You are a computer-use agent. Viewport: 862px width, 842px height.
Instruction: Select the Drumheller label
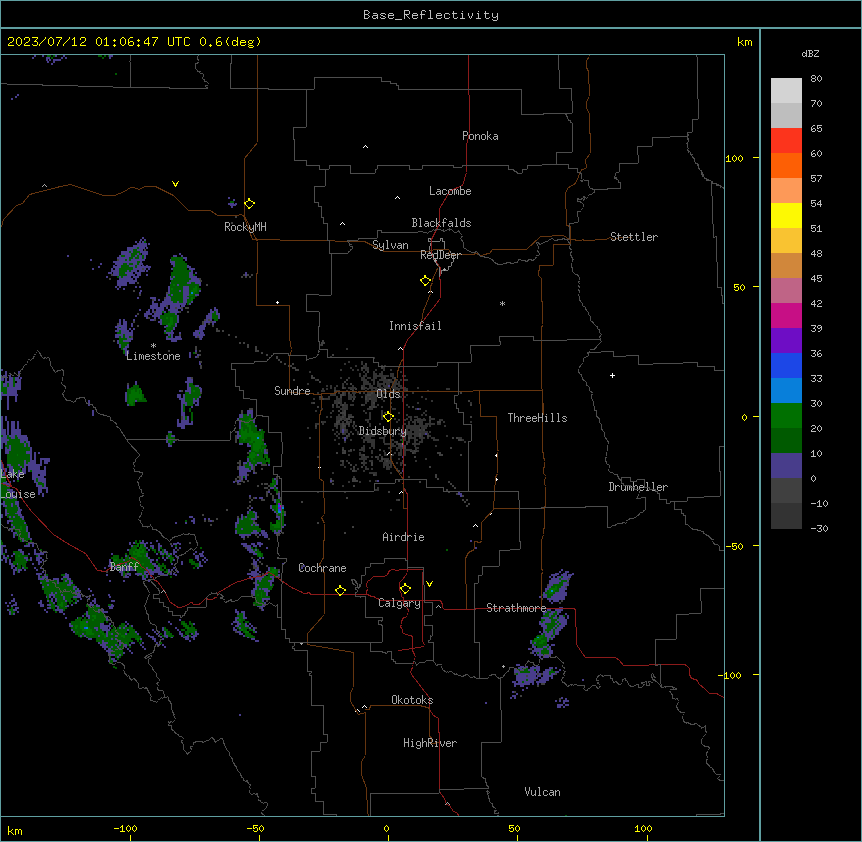(638, 487)
